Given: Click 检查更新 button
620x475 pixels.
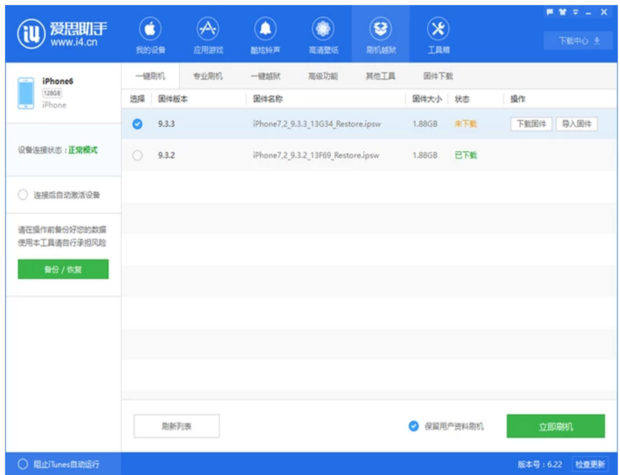Looking at the screenshot, I should click(x=590, y=464).
